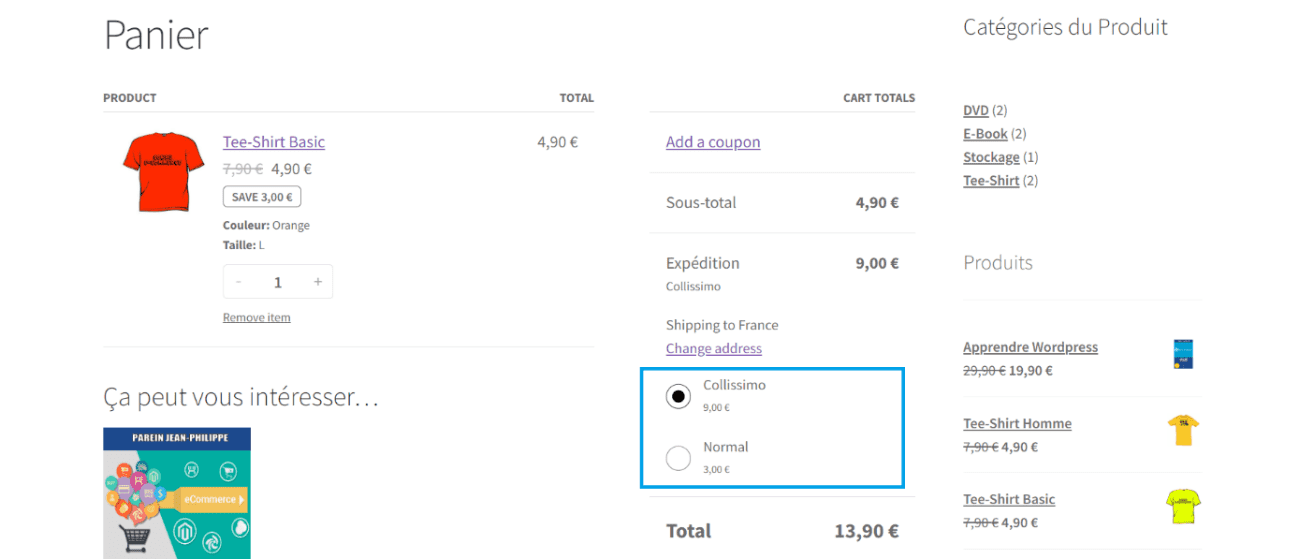Click the quantity input field showing 1
The height and width of the screenshot is (559, 1299).
coord(278,282)
